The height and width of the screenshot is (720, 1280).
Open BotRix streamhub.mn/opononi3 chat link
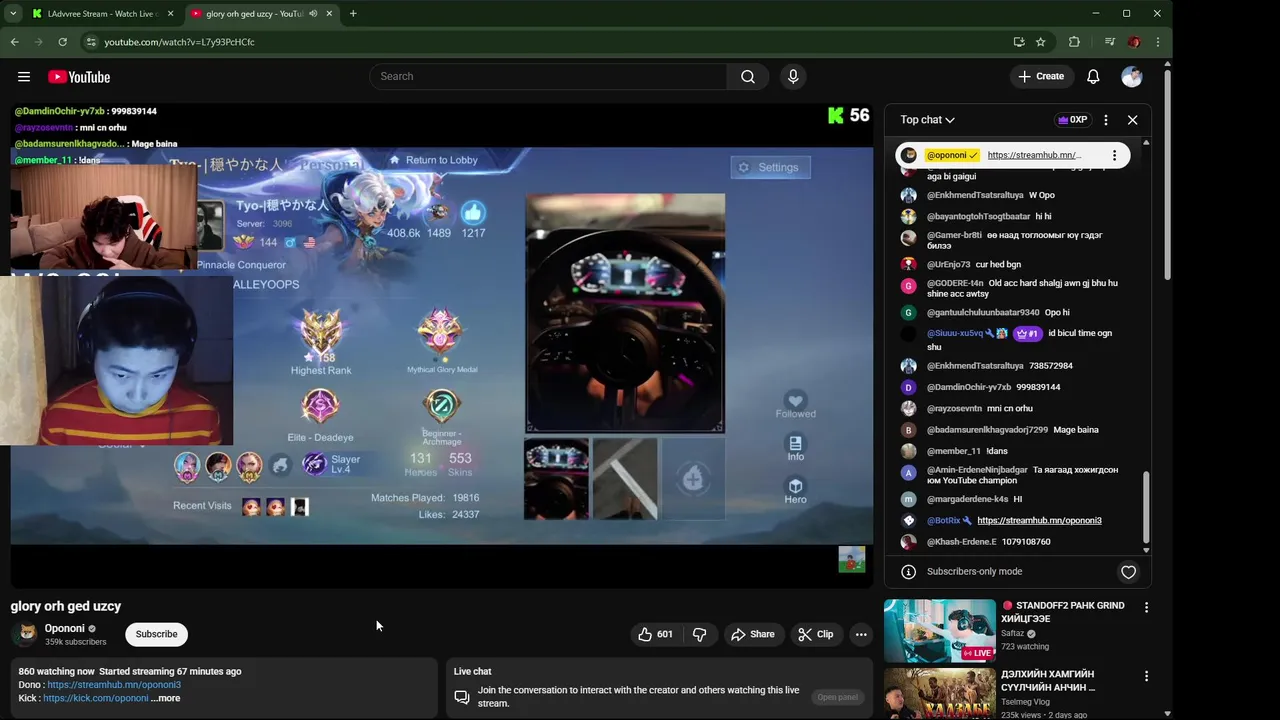pos(1039,520)
